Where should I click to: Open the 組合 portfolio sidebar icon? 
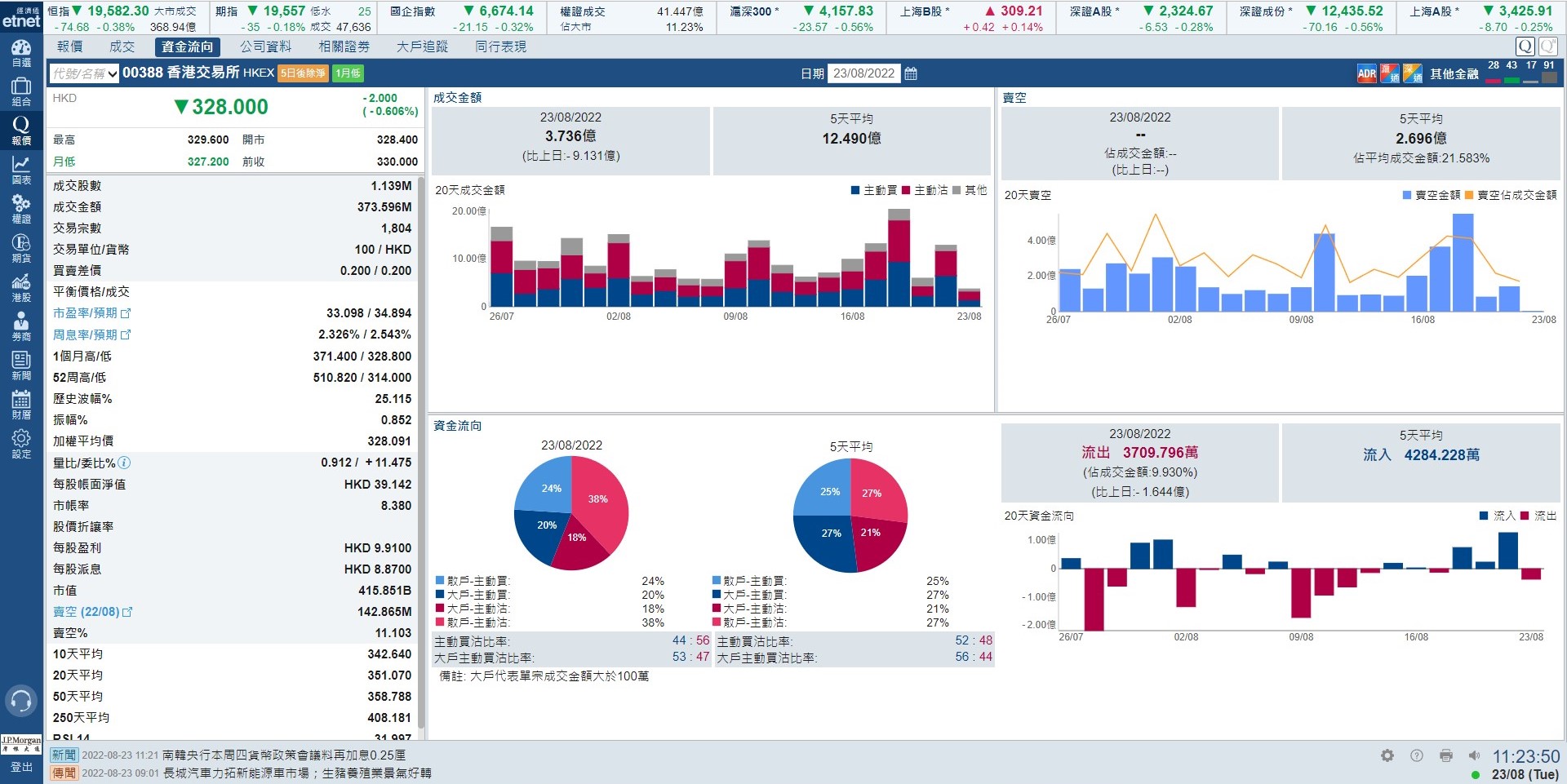[x=21, y=91]
